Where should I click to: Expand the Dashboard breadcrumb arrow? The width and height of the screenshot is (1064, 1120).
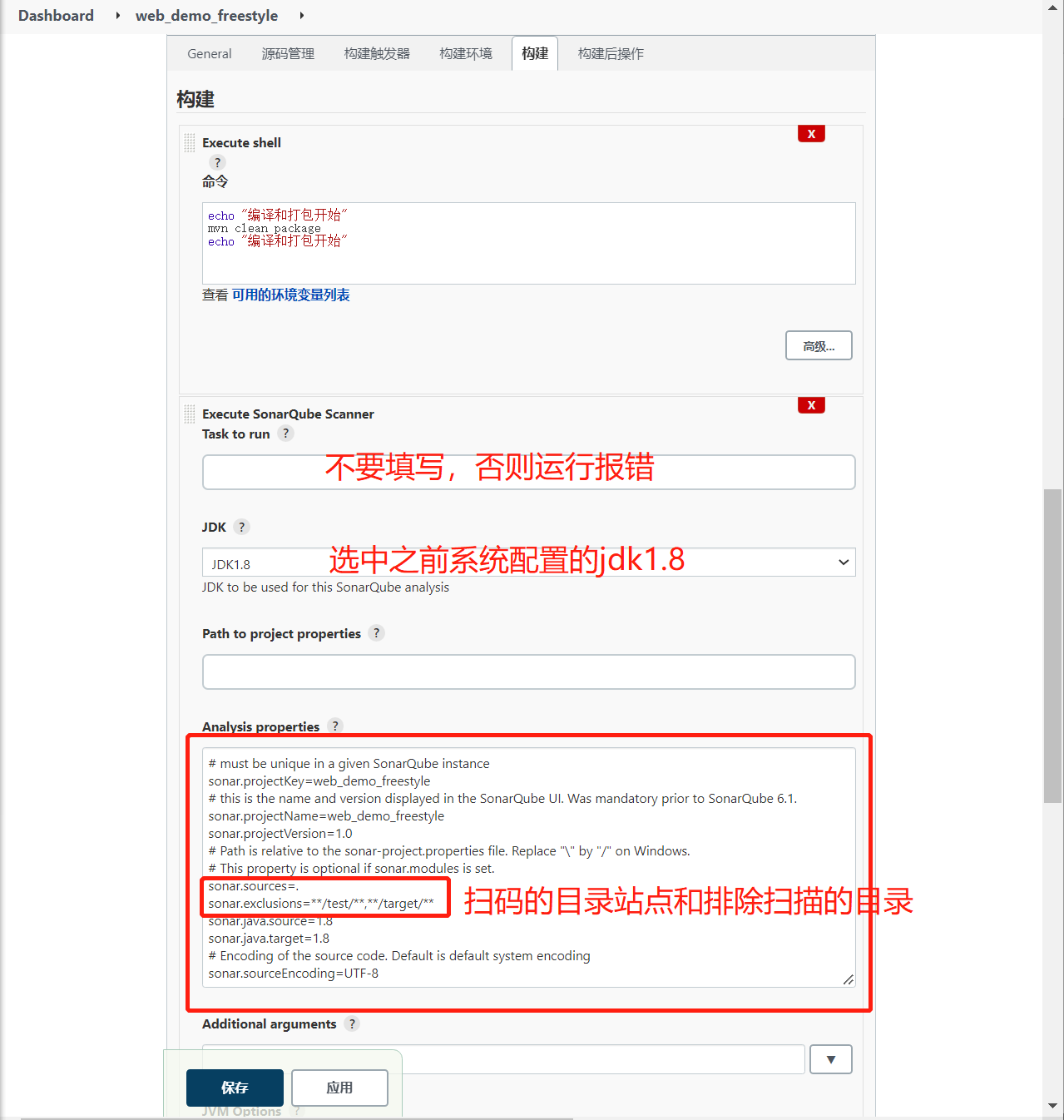[118, 16]
